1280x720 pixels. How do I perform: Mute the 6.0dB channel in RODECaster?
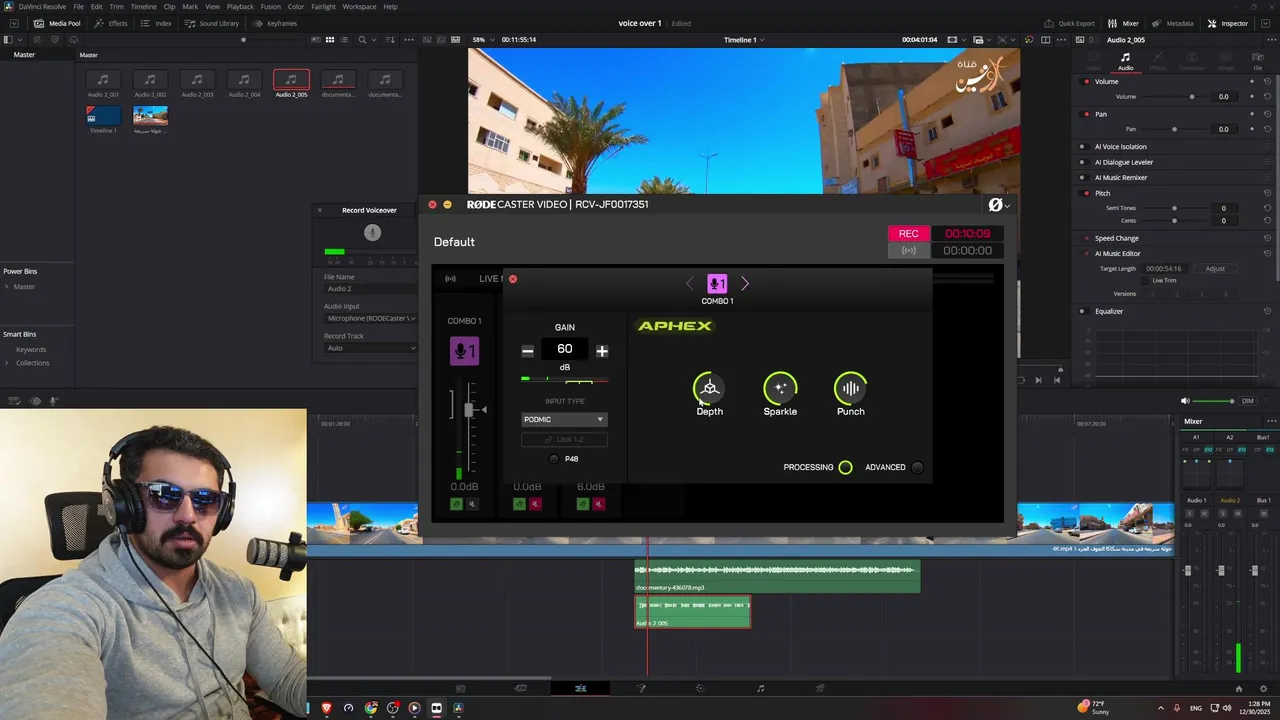pos(599,504)
